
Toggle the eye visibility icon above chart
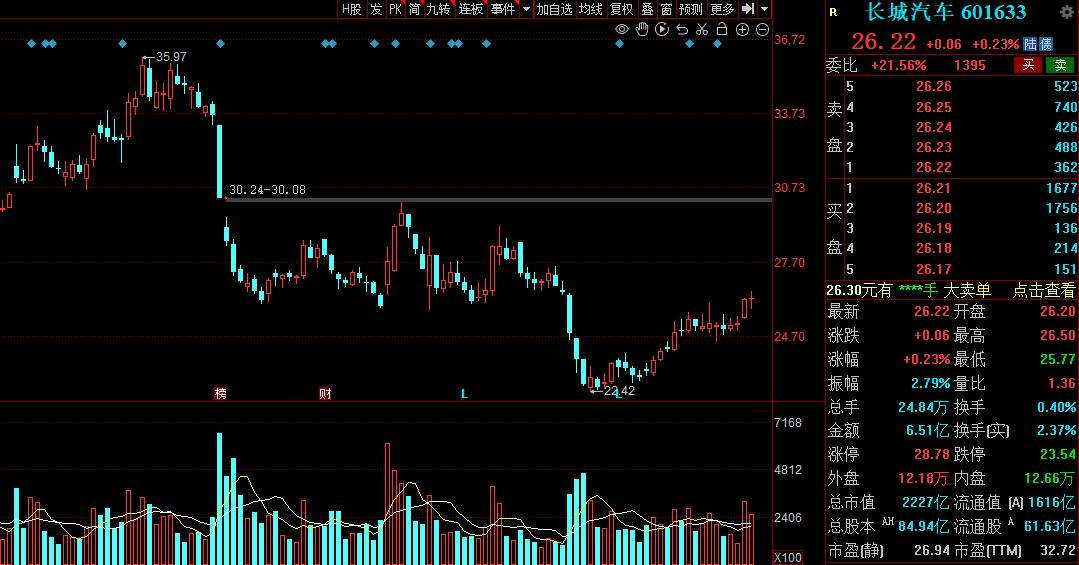[x=621, y=29]
